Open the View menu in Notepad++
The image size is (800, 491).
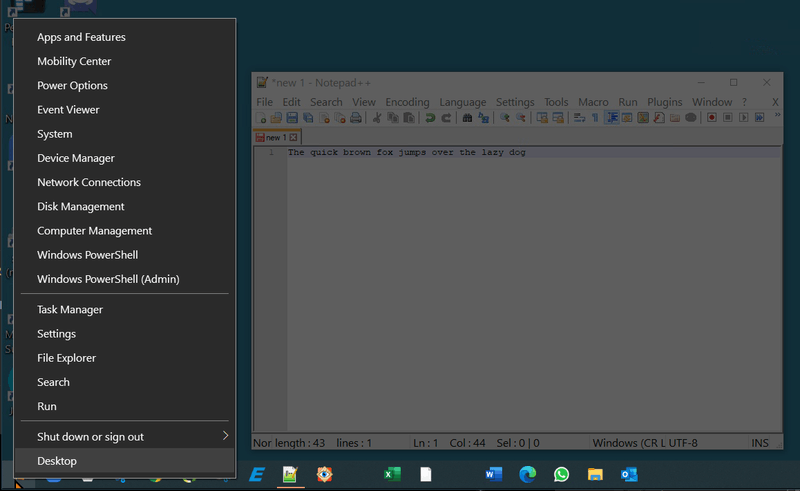point(364,102)
